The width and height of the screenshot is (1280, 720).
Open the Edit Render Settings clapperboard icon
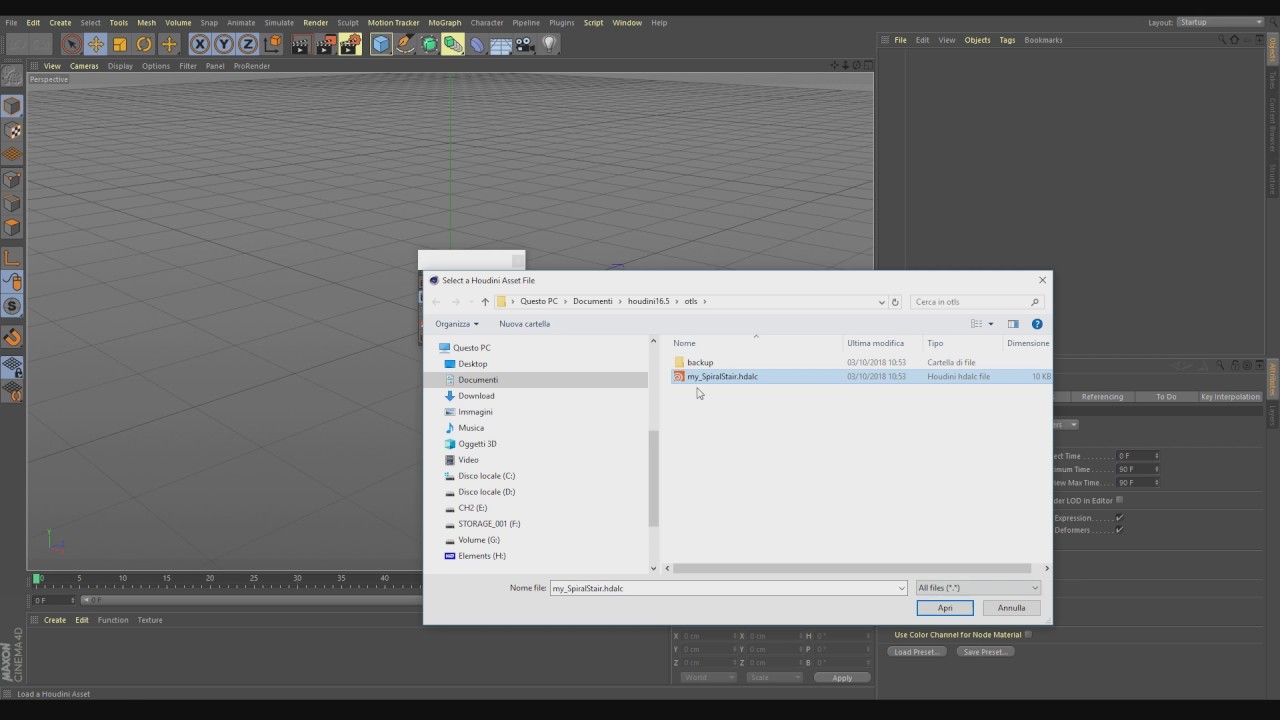point(350,44)
